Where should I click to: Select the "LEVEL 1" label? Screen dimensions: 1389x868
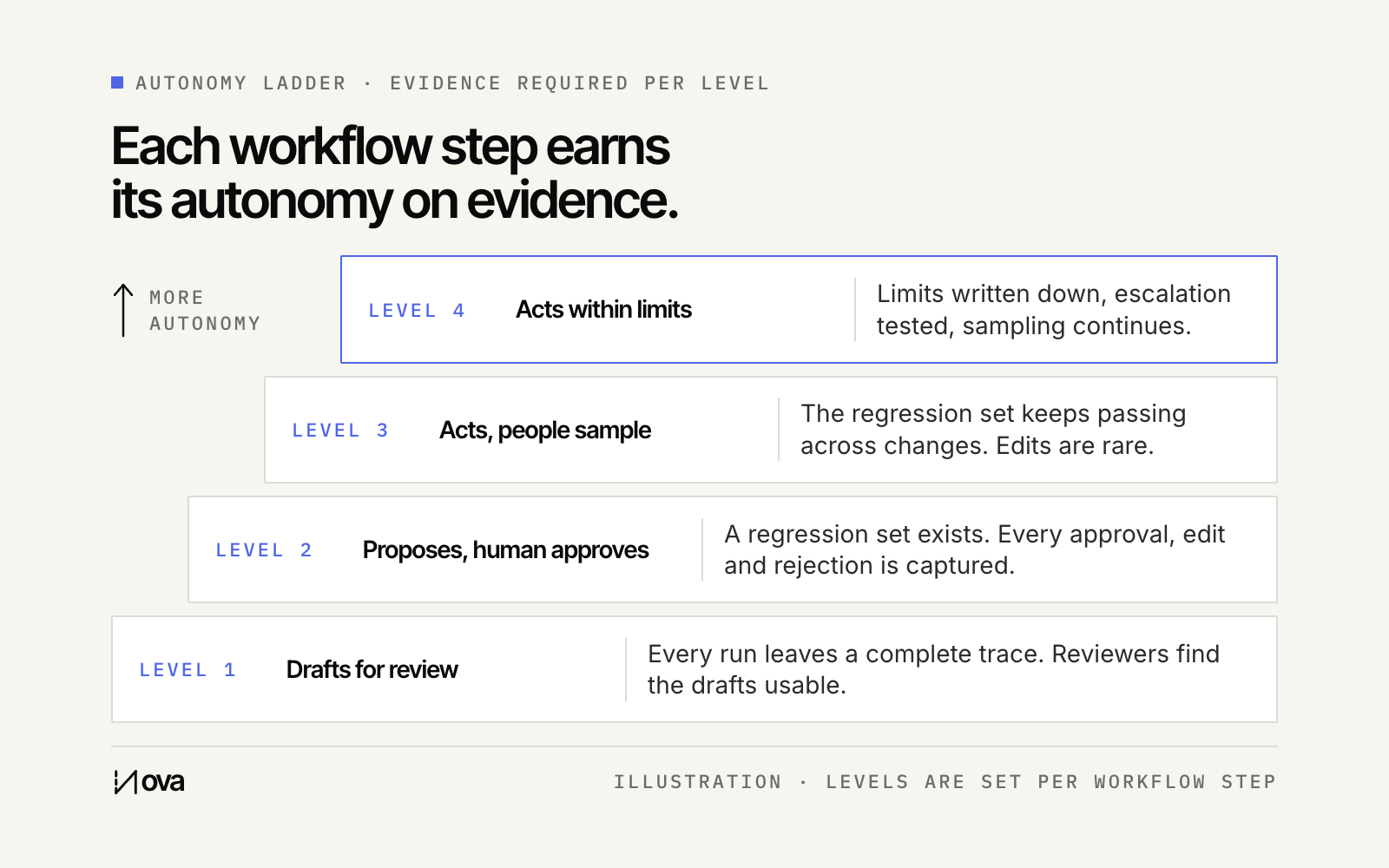[188, 670]
